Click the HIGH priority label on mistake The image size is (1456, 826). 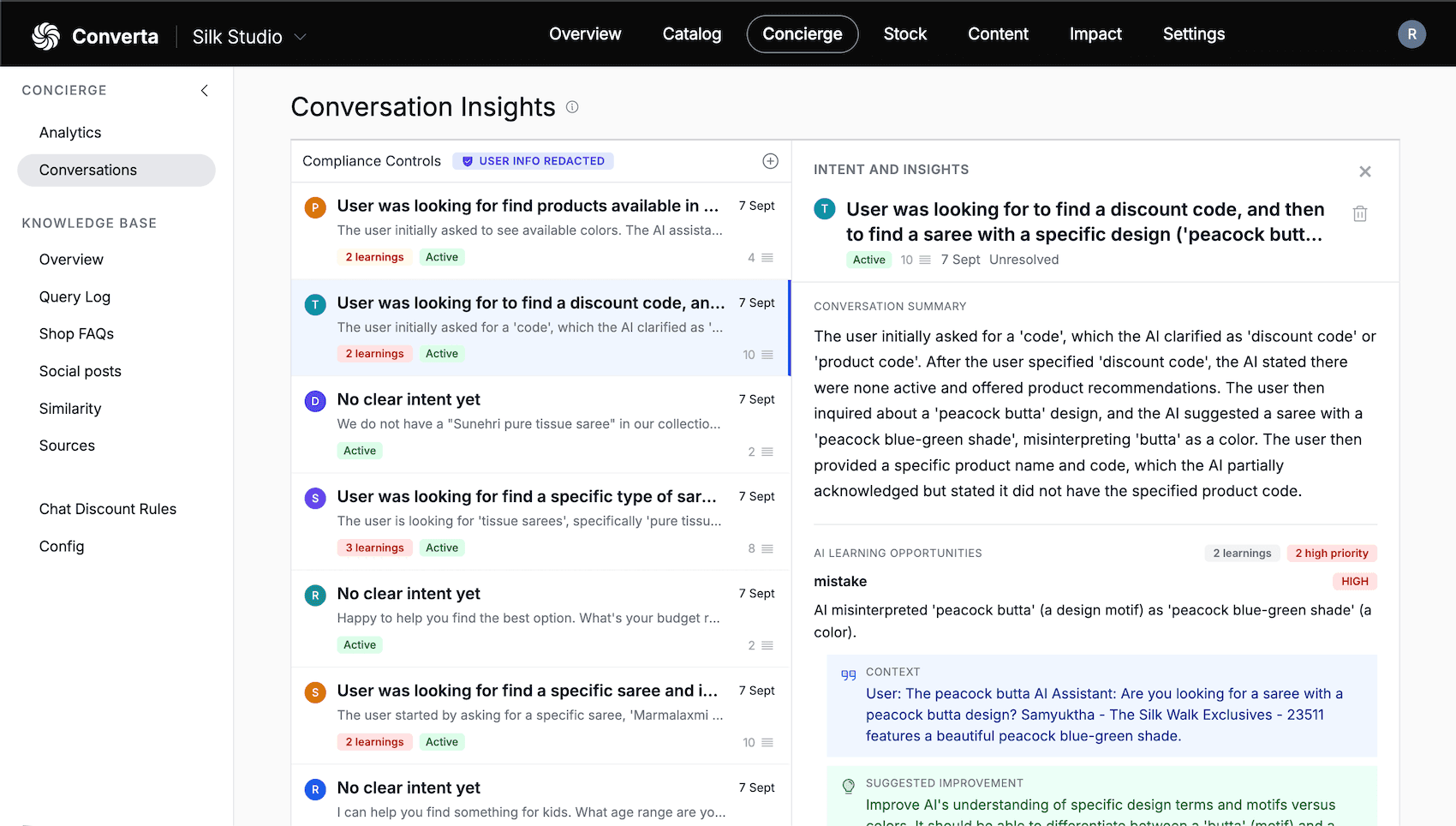(x=1354, y=582)
